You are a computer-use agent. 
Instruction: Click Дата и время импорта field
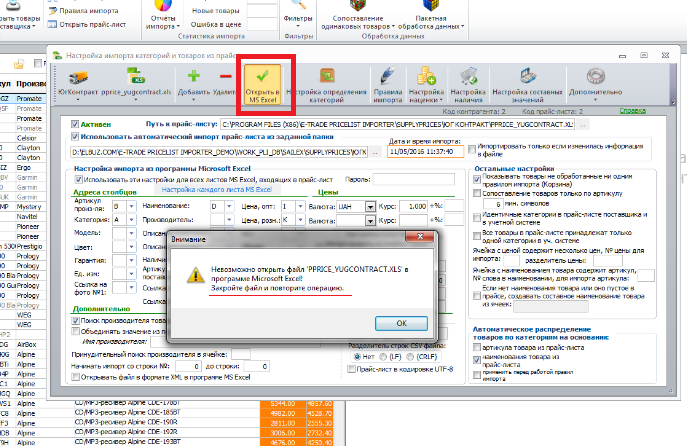coord(425,152)
